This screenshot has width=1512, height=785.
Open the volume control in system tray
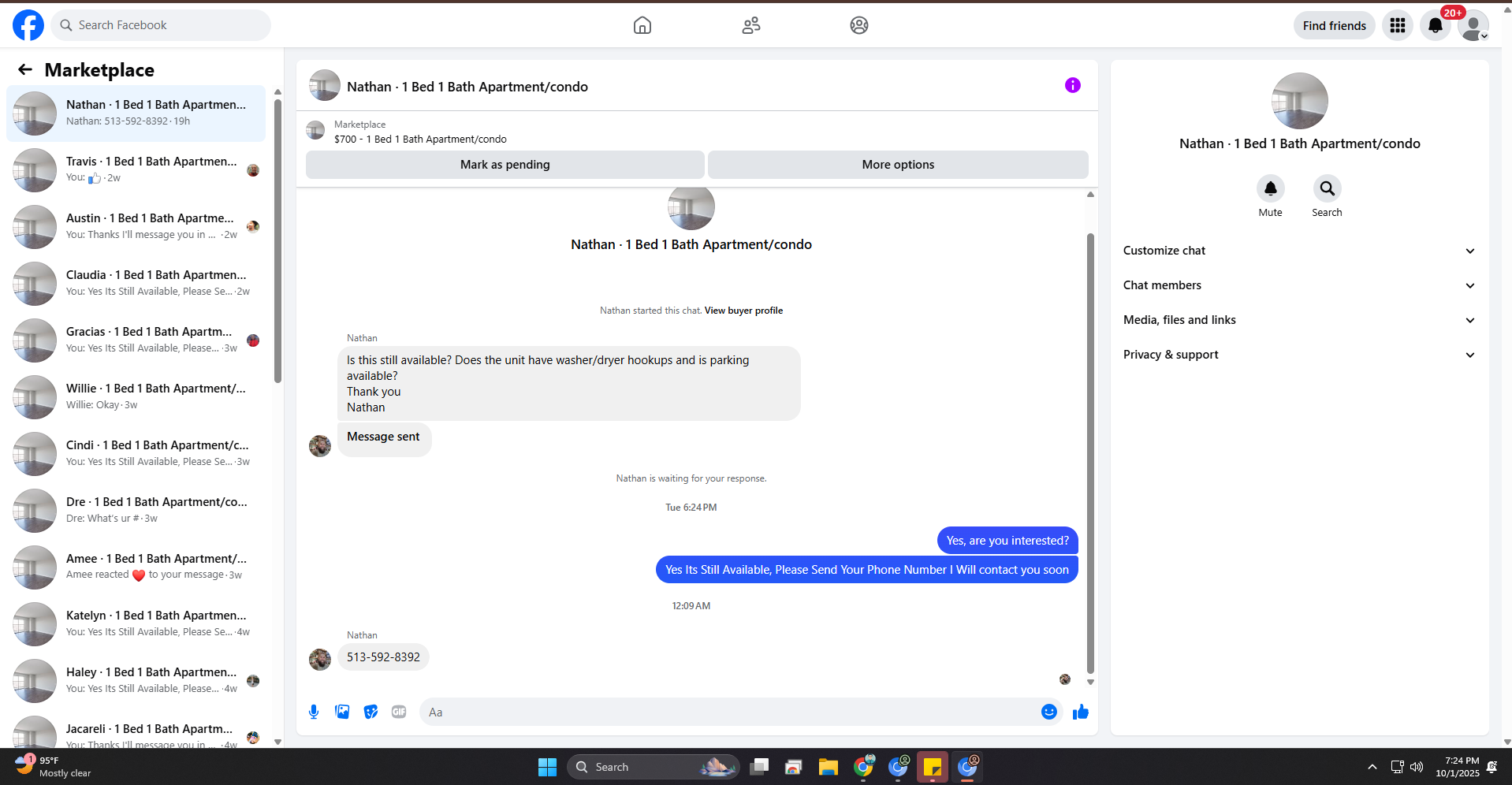point(1417,767)
